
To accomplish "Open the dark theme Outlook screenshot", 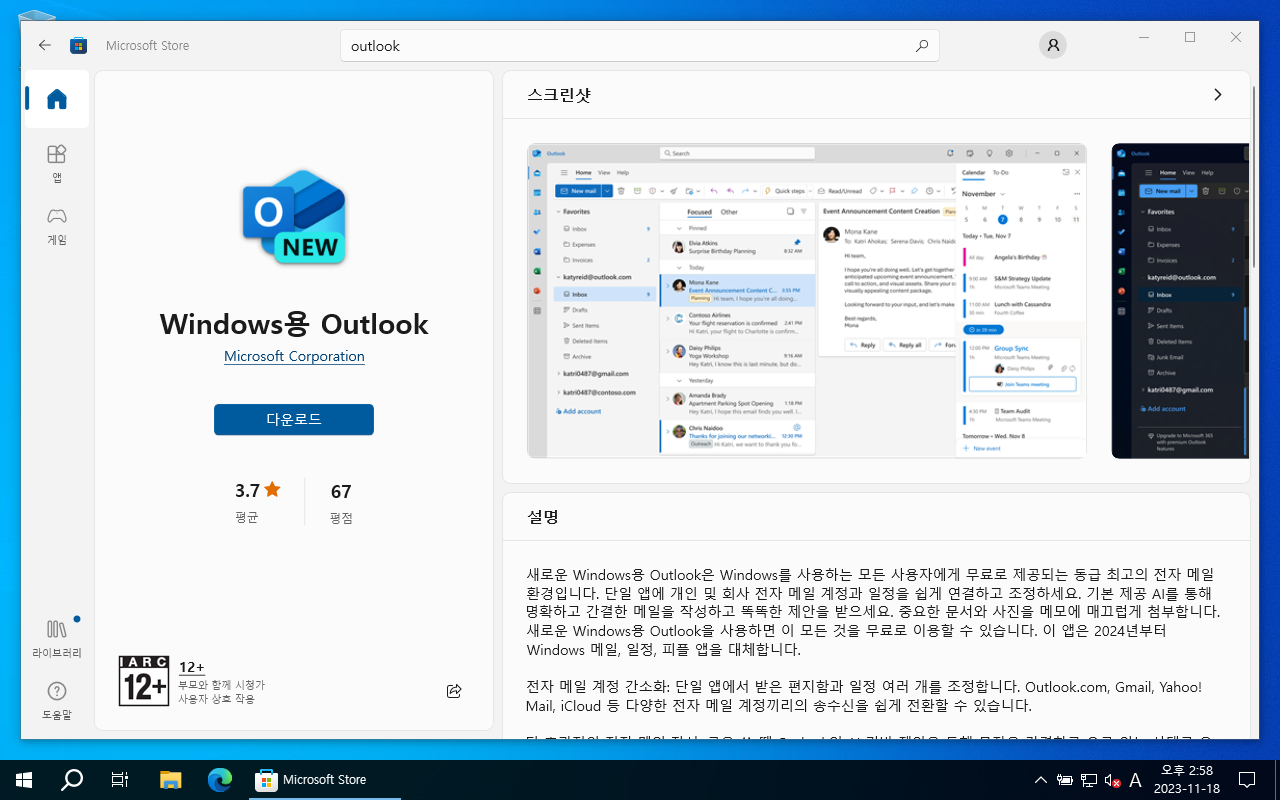I will pyautogui.click(x=1180, y=300).
